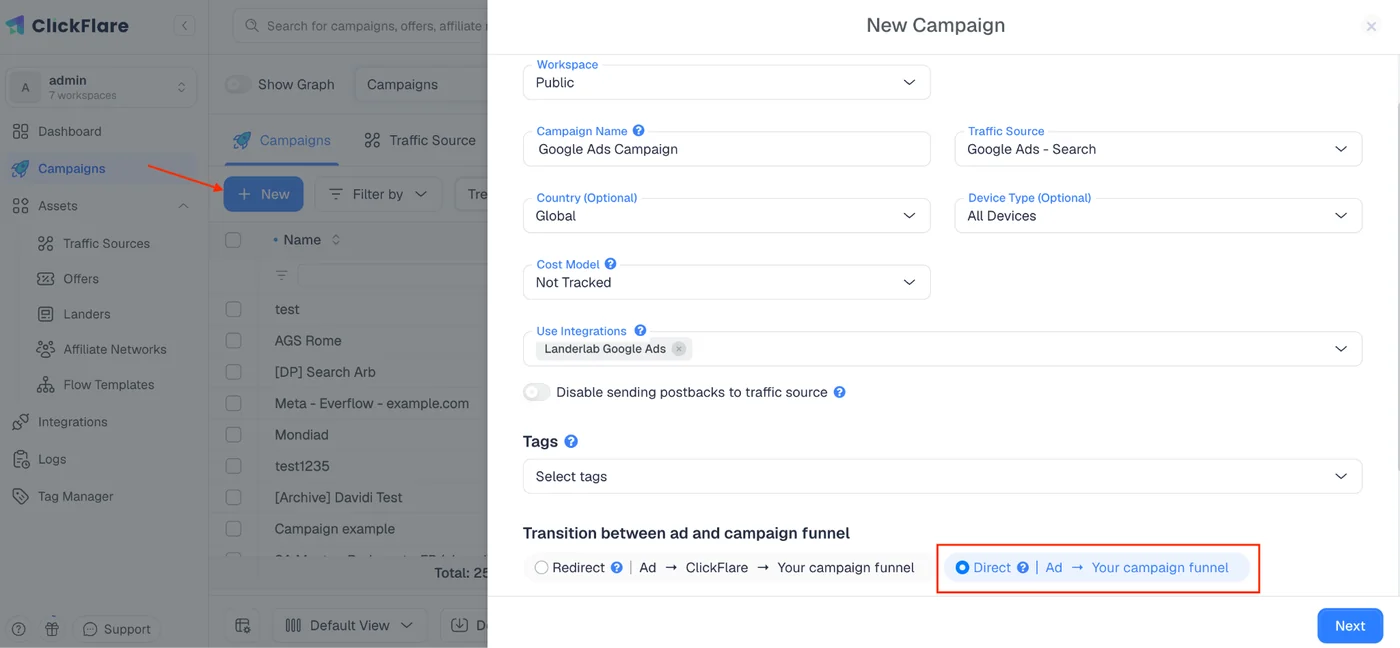Open the Filter by dropdown
The image size is (1400, 648).
[378, 194]
